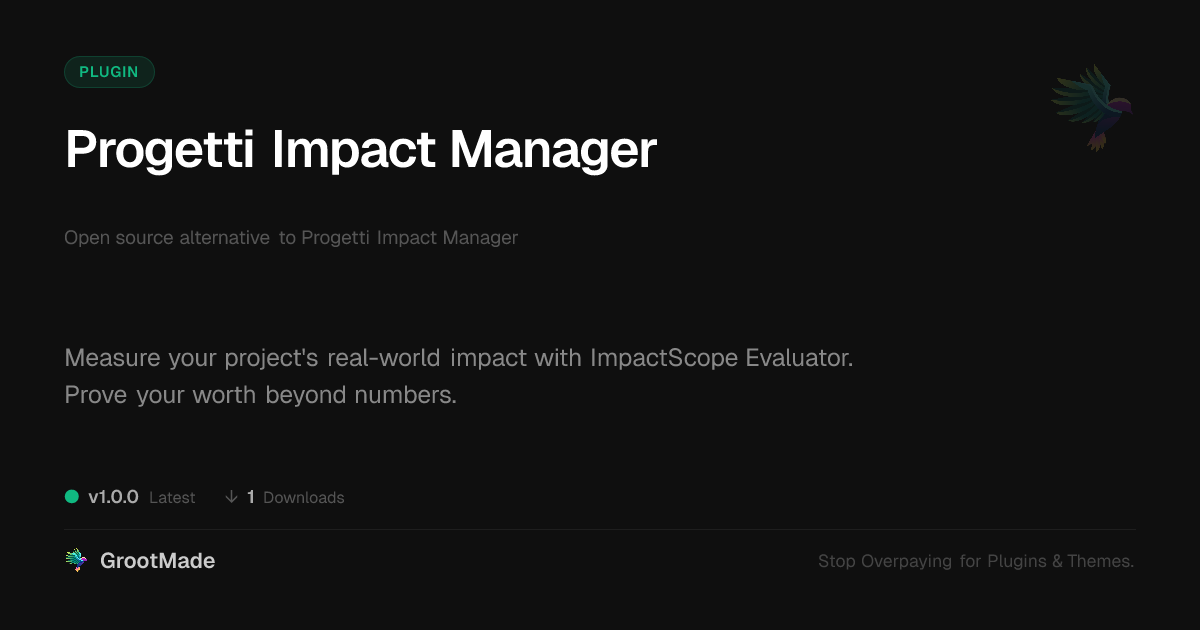Click "Open source alternative" subtitle text
The height and width of the screenshot is (630, 1200).
coord(167,238)
